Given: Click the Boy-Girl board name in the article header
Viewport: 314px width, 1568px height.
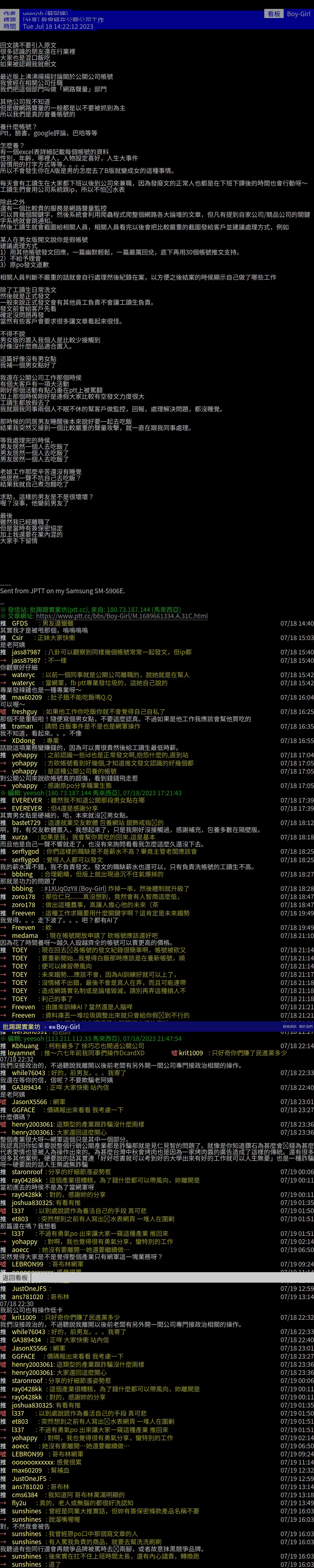Looking at the screenshot, I should tap(299, 13).
